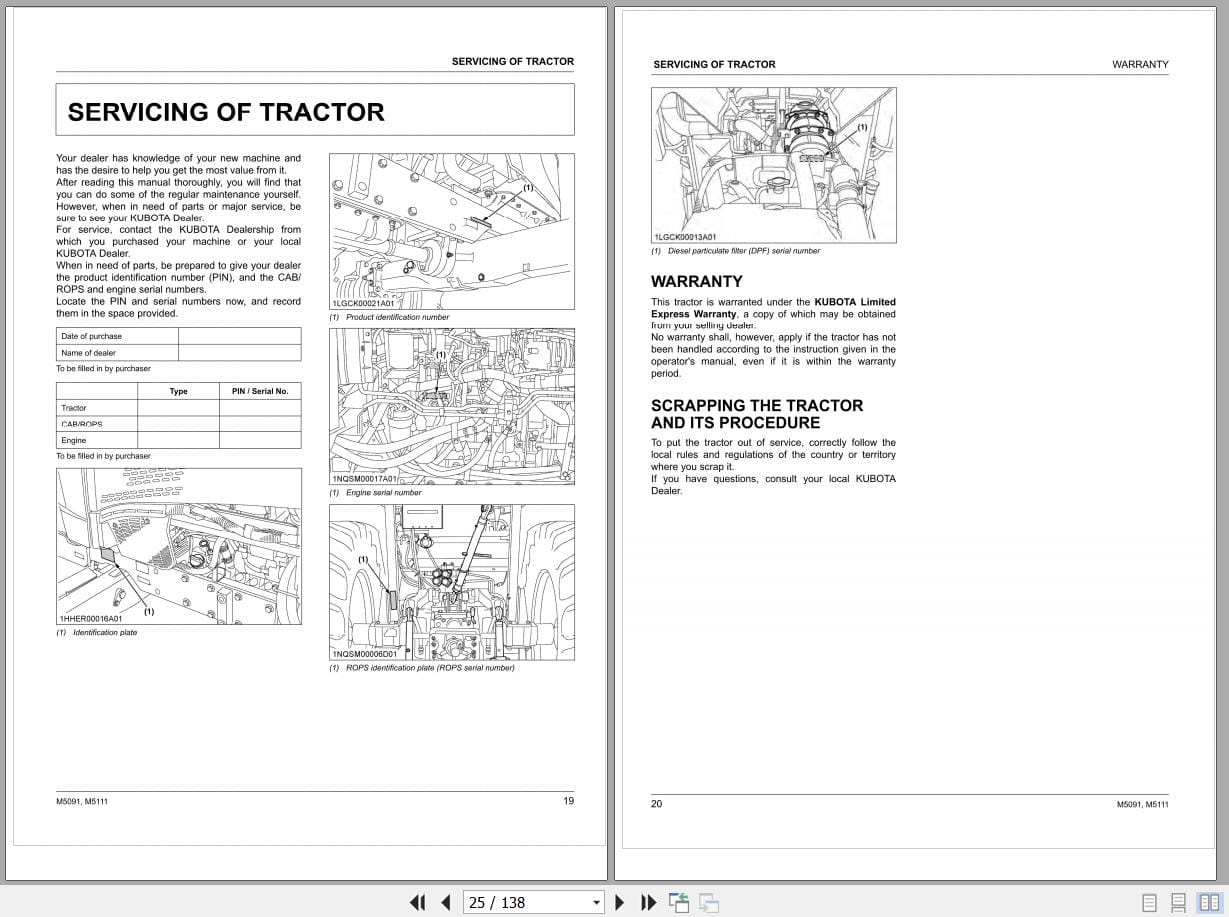Click the Date of purchase table cell
The image size is (1229, 917).
92,336
